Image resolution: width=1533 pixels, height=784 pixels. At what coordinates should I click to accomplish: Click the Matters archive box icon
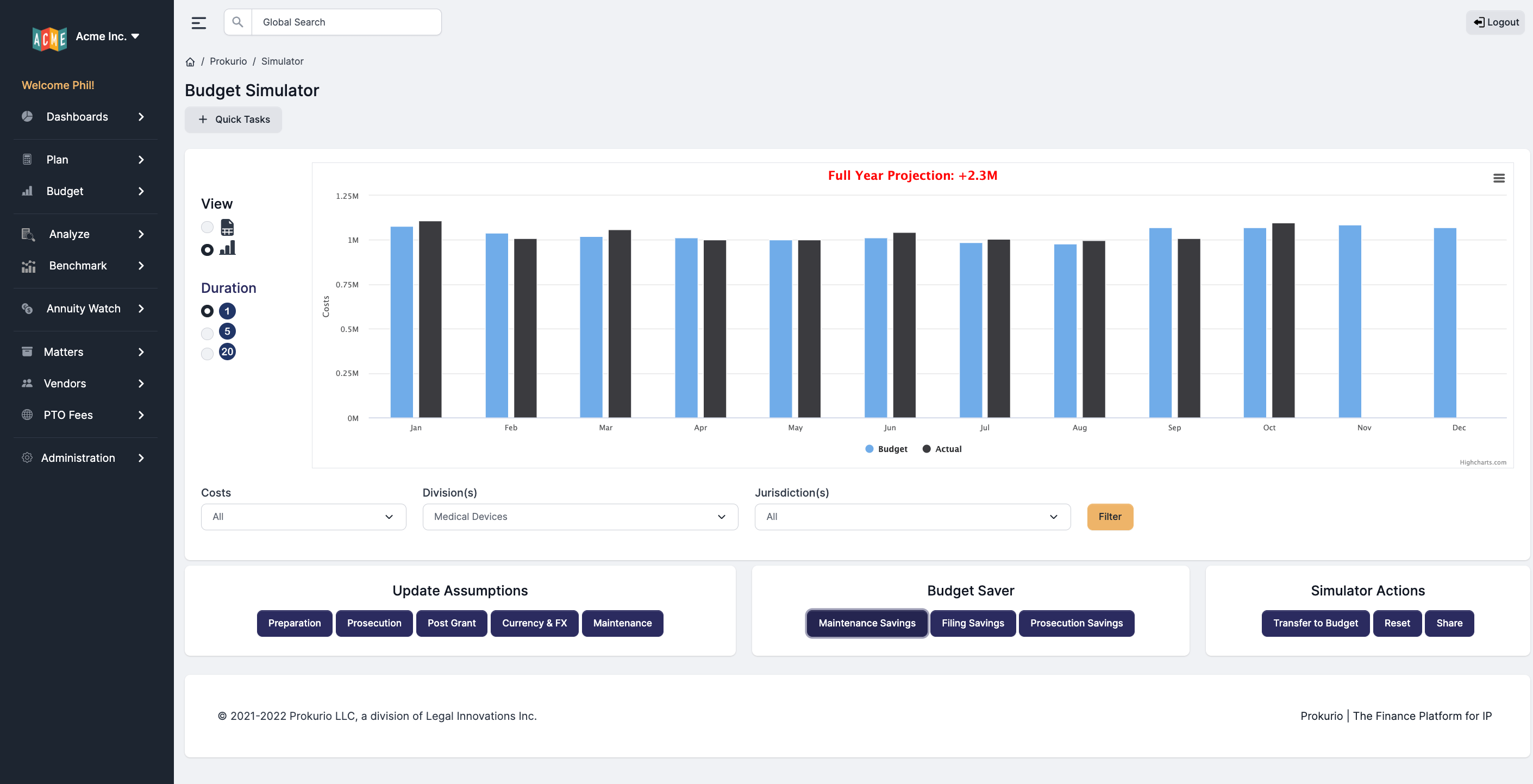(x=27, y=351)
